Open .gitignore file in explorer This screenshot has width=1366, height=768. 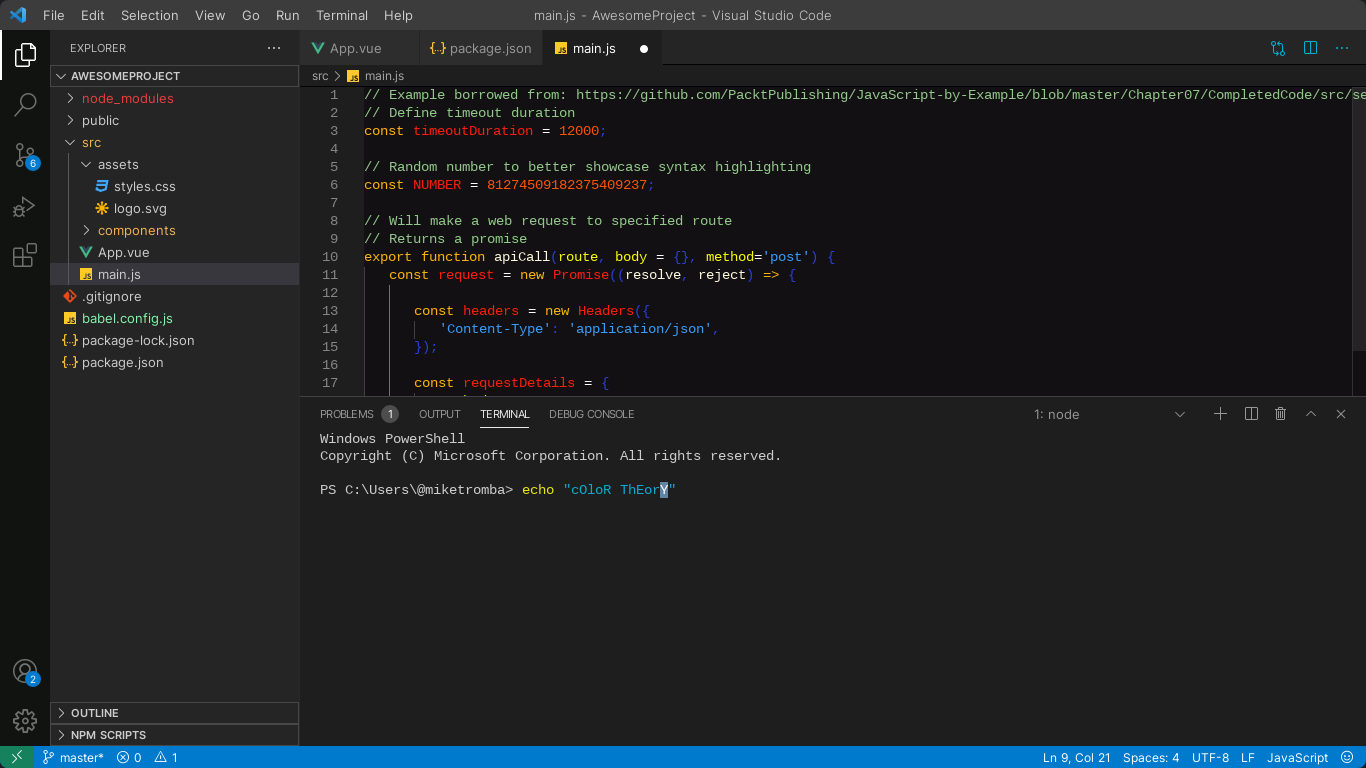[x=174, y=296]
